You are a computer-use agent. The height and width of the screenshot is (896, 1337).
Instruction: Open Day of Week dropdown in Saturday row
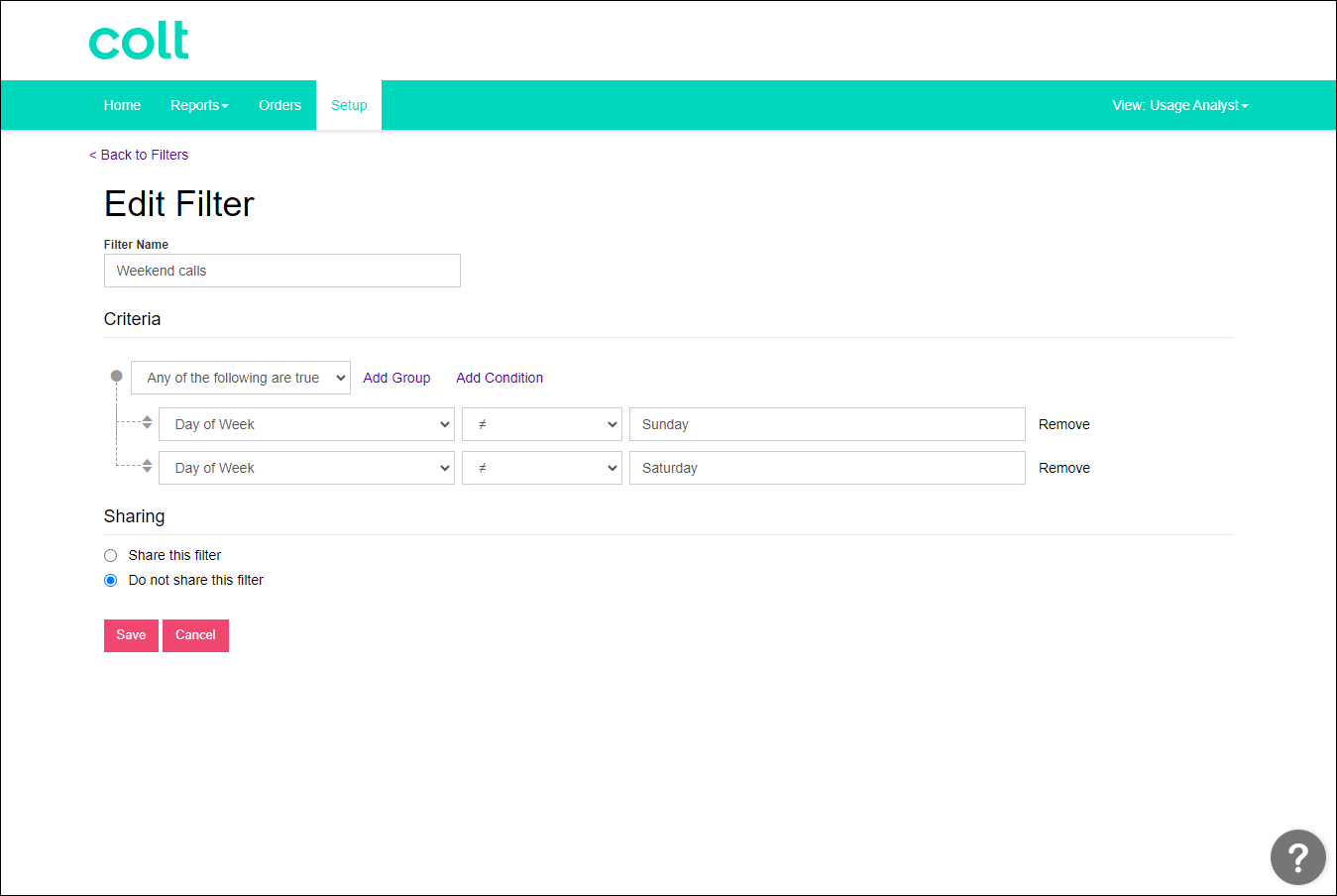(306, 468)
